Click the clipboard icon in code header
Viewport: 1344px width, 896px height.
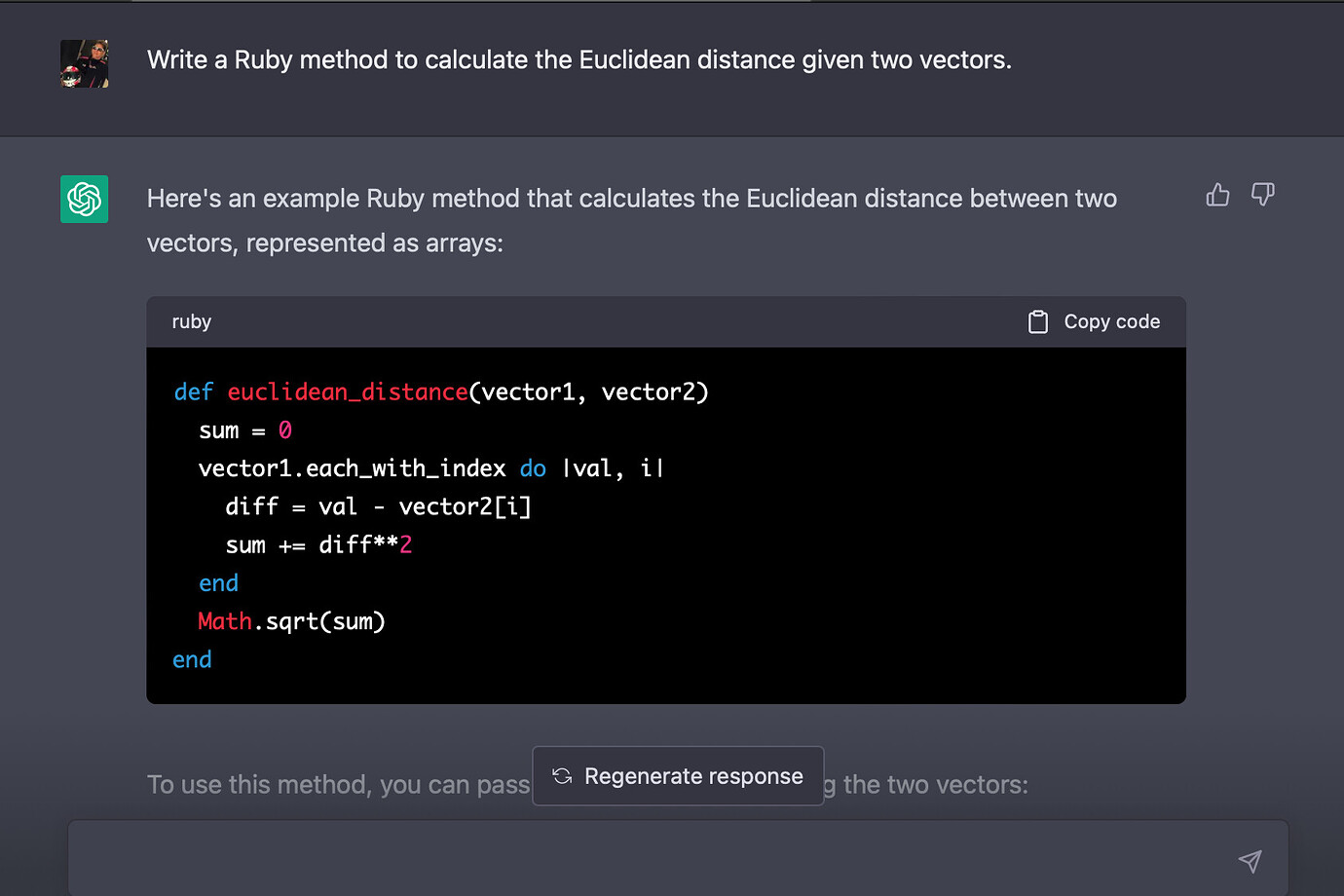1038,322
